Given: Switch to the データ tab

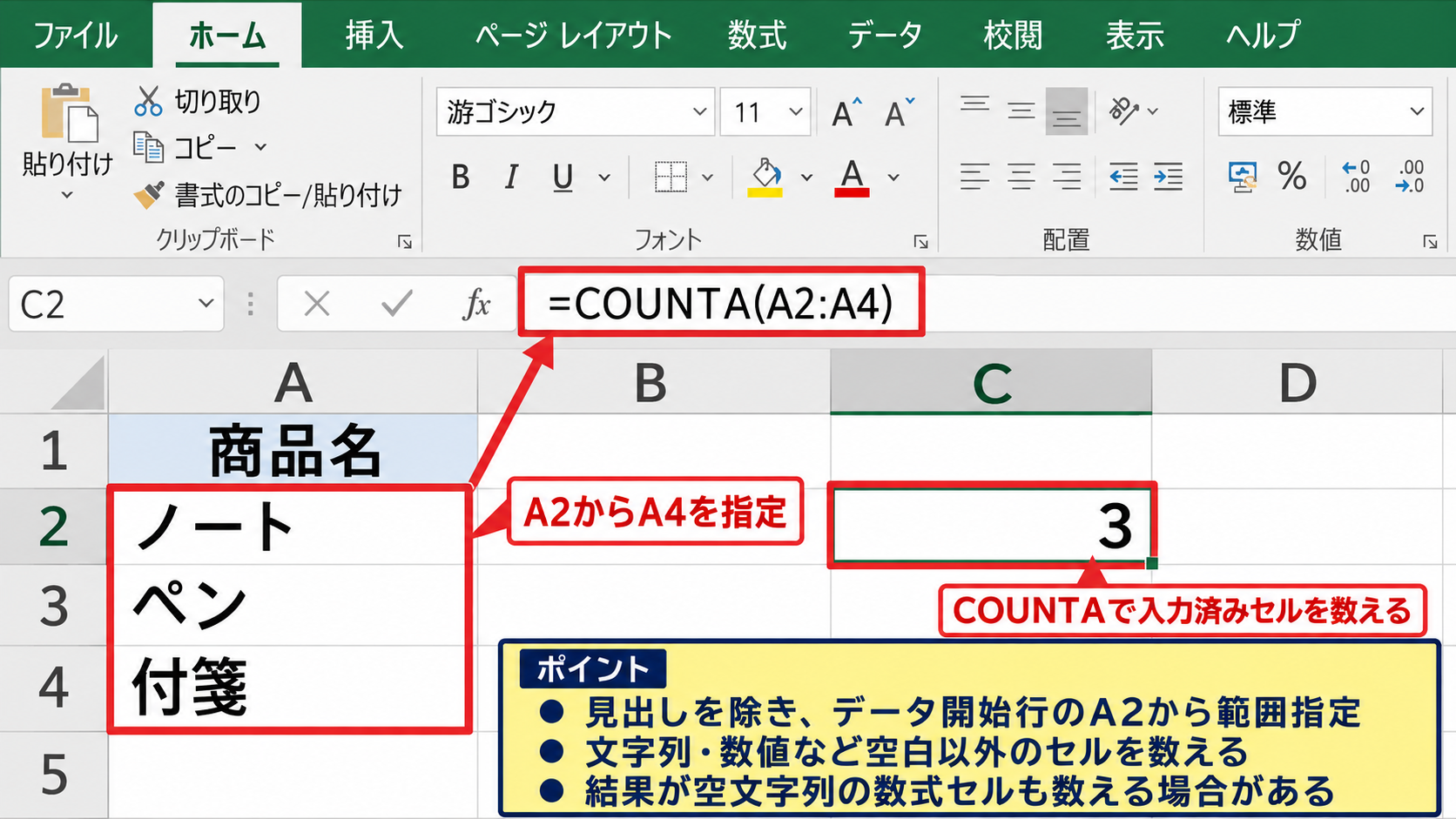Looking at the screenshot, I should (x=885, y=36).
